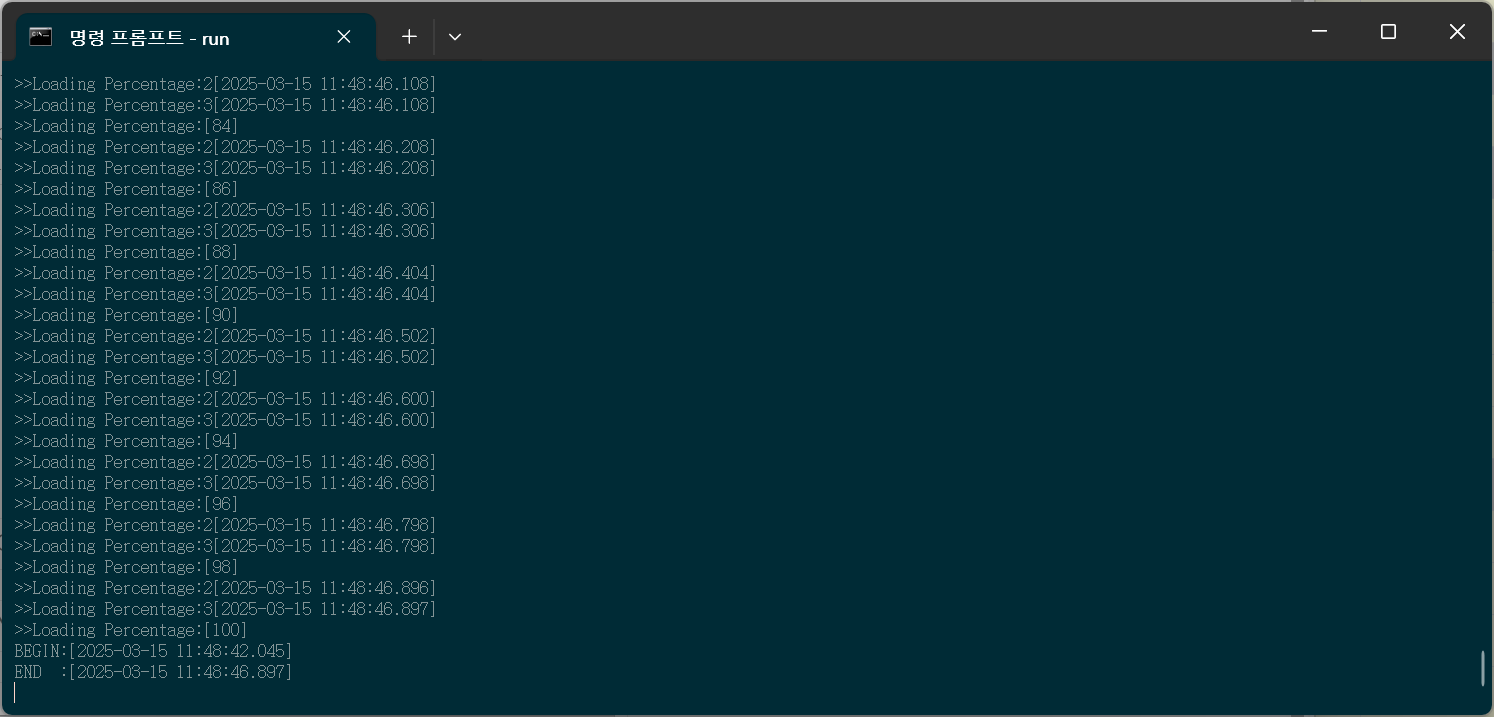This screenshot has height=717, width=1494.
Task: Click the line 'Loading Percentage:[96]'
Action: tap(126, 504)
